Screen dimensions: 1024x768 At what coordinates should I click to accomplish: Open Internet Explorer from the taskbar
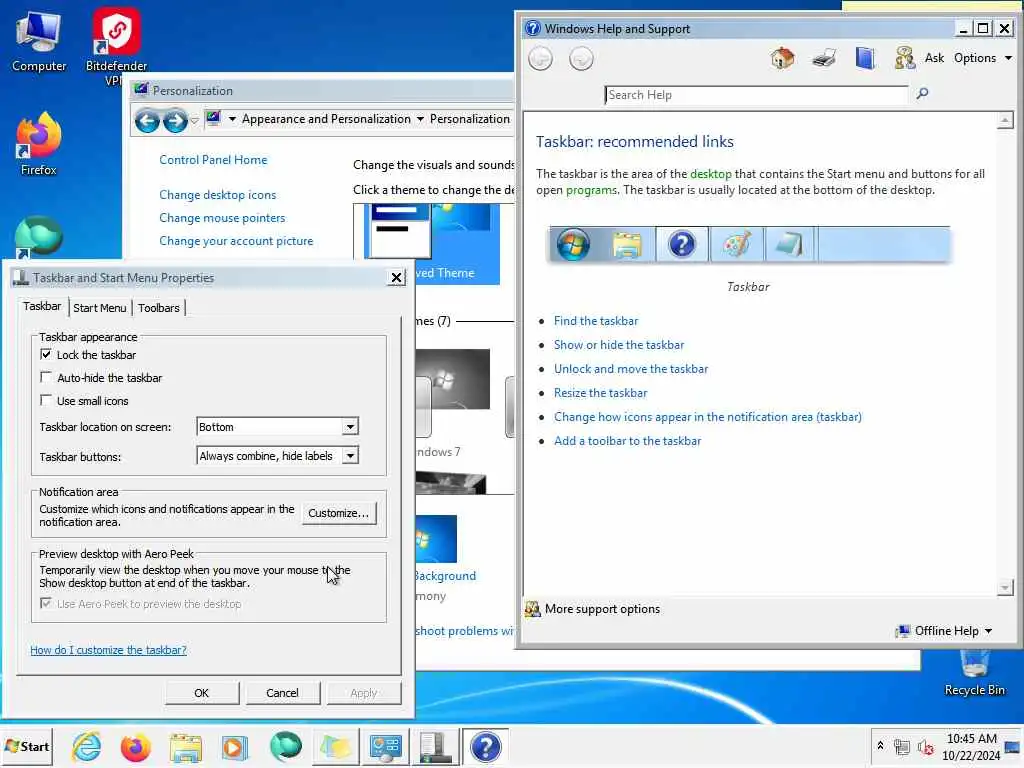click(x=87, y=746)
